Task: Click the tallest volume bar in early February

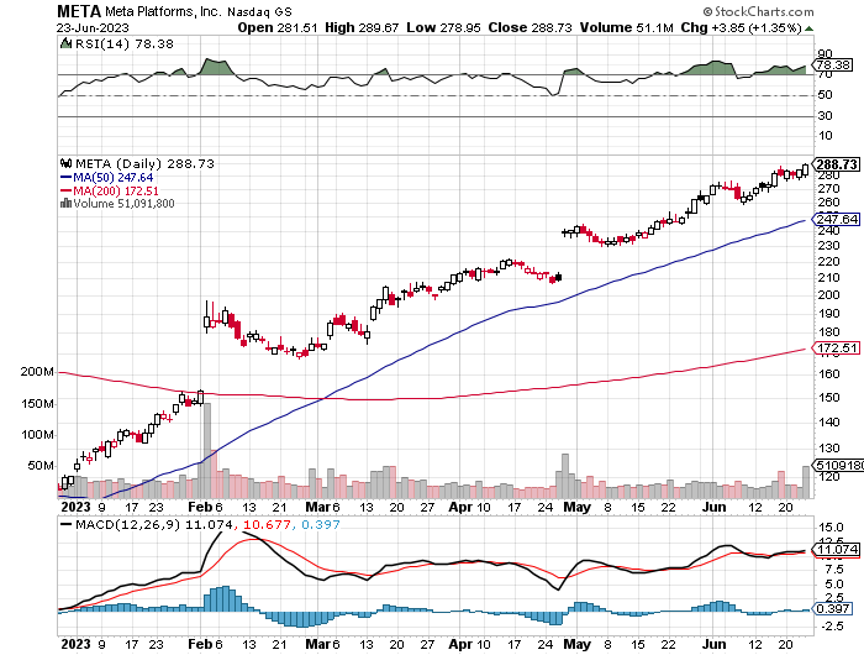Action: (207, 451)
